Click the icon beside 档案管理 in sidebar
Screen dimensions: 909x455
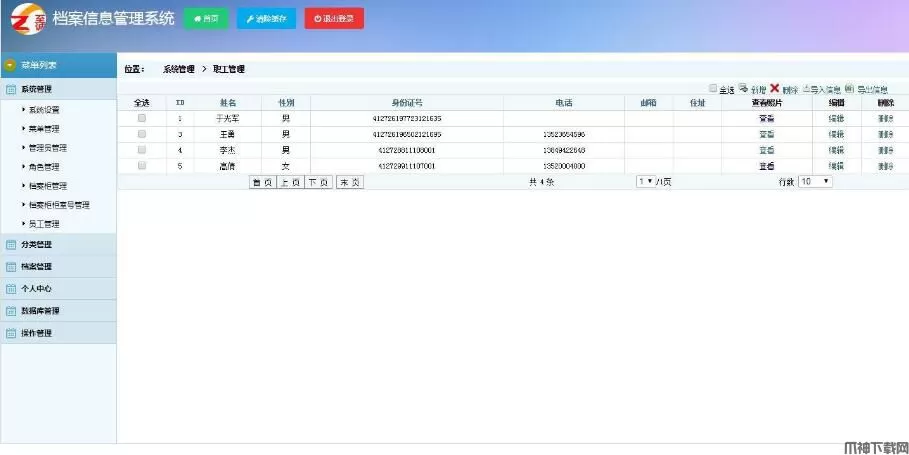(x=11, y=267)
